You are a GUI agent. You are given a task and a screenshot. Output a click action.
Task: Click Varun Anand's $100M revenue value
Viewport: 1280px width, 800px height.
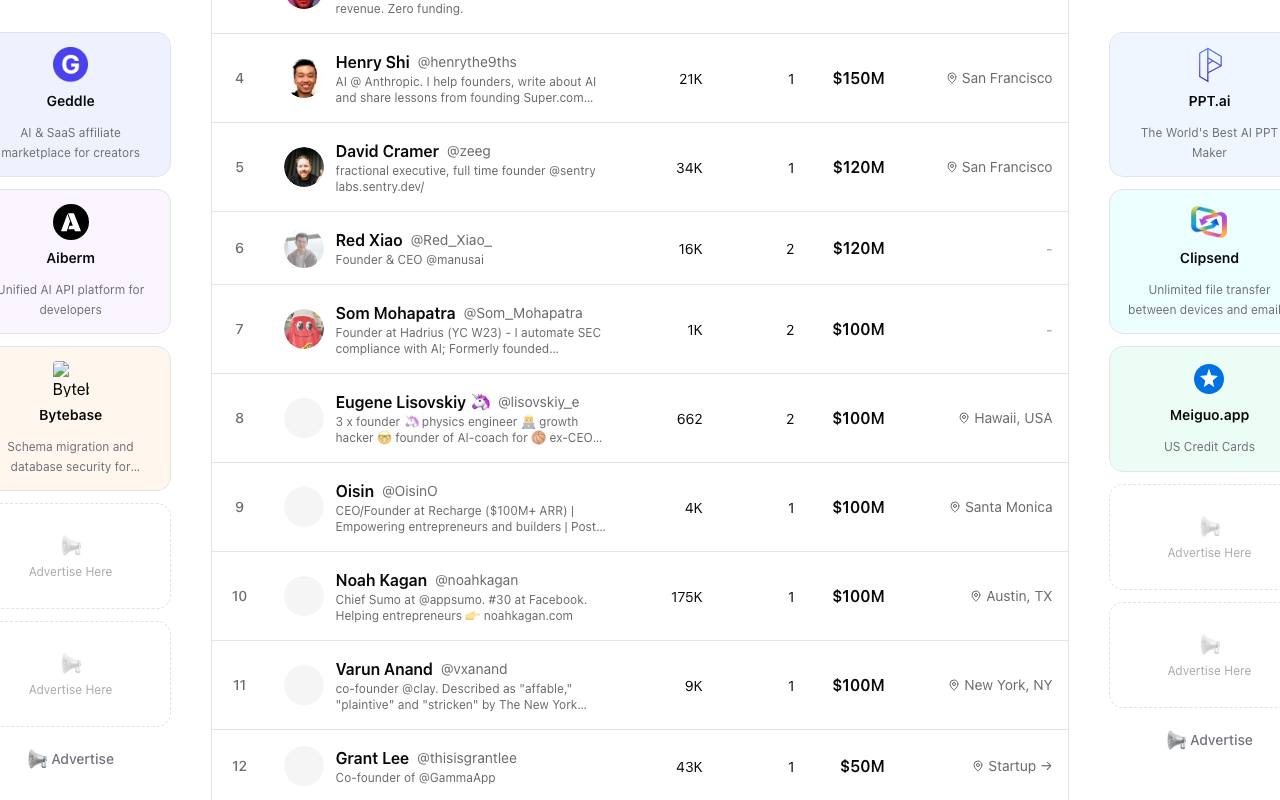click(858, 685)
